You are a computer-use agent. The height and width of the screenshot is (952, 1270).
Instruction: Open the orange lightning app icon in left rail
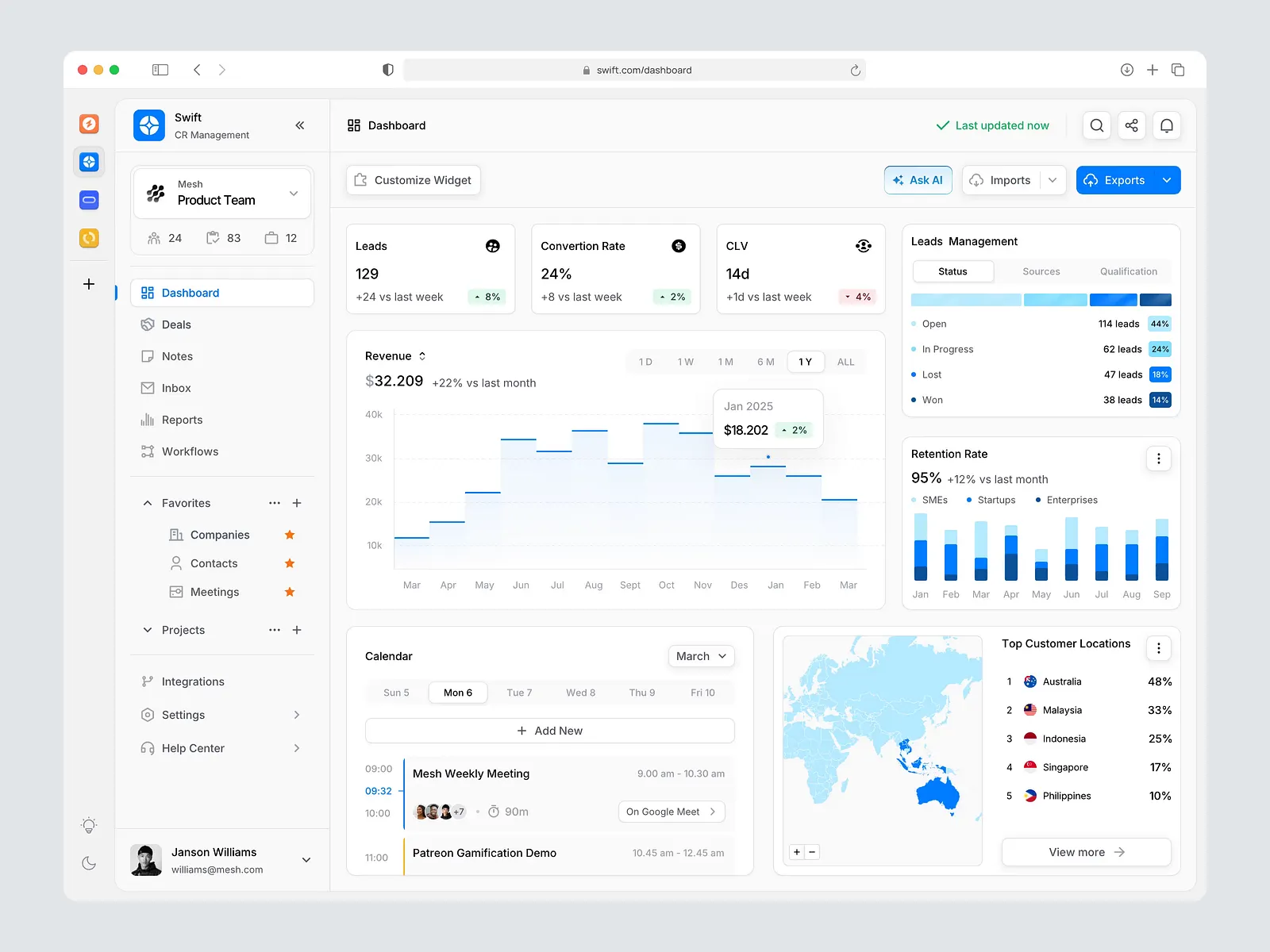coord(89,124)
